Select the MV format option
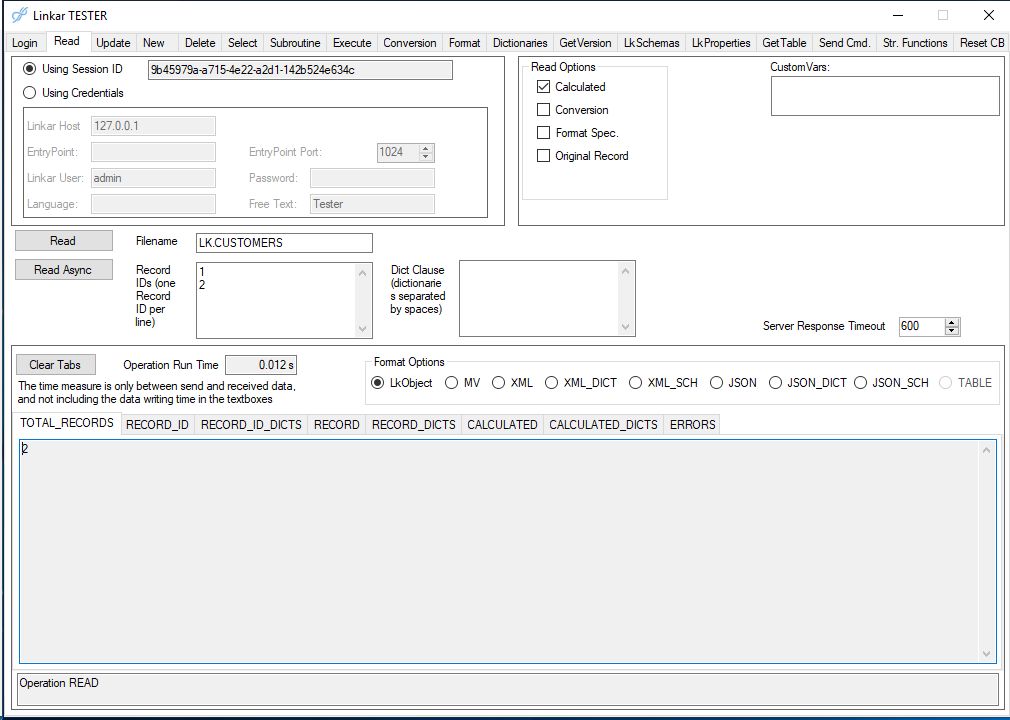Screen dimensions: 1010x720 [452, 383]
